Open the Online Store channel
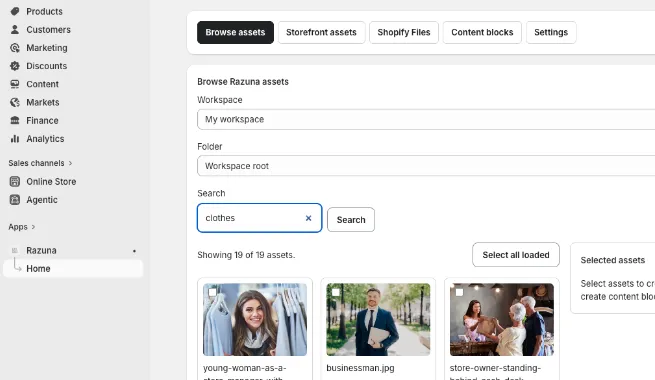The width and height of the screenshot is (655, 380). 51,182
